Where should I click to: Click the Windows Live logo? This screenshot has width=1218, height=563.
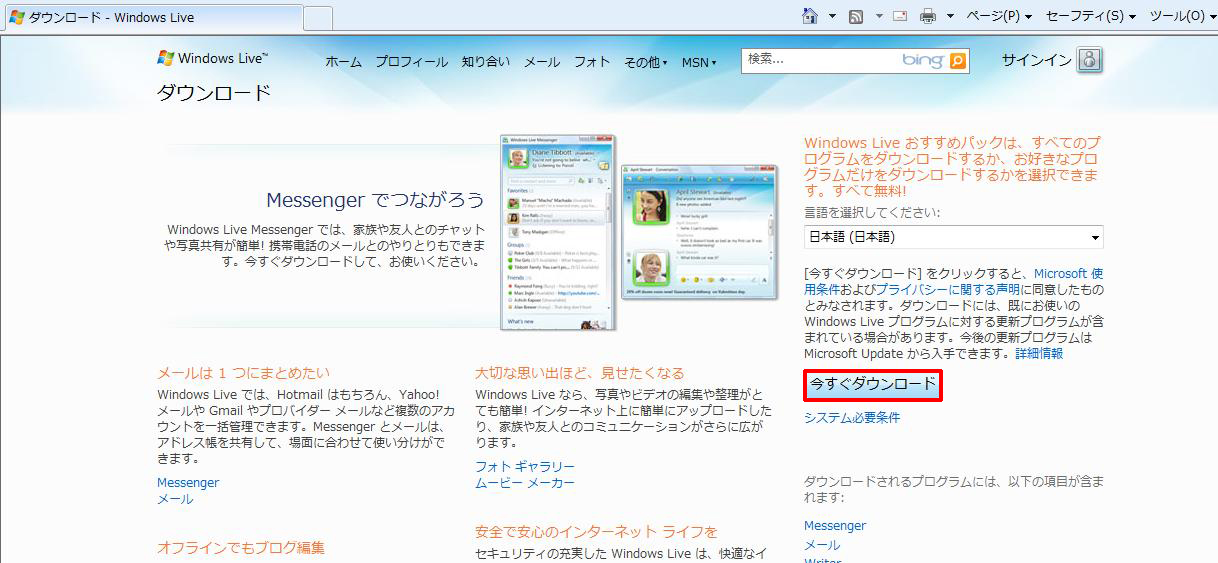[x=212, y=58]
